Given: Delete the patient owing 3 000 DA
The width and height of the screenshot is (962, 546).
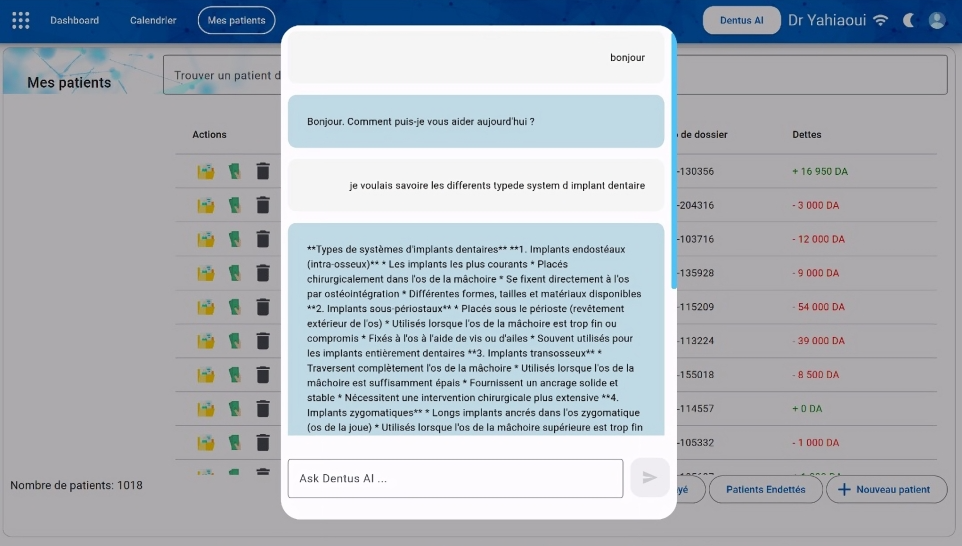Looking at the screenshot, I should 263,205.
